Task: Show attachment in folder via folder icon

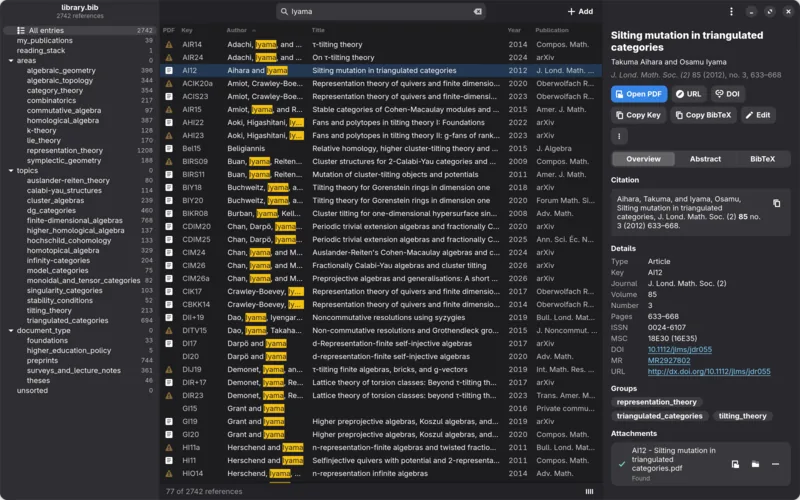Action: point(755,464)
